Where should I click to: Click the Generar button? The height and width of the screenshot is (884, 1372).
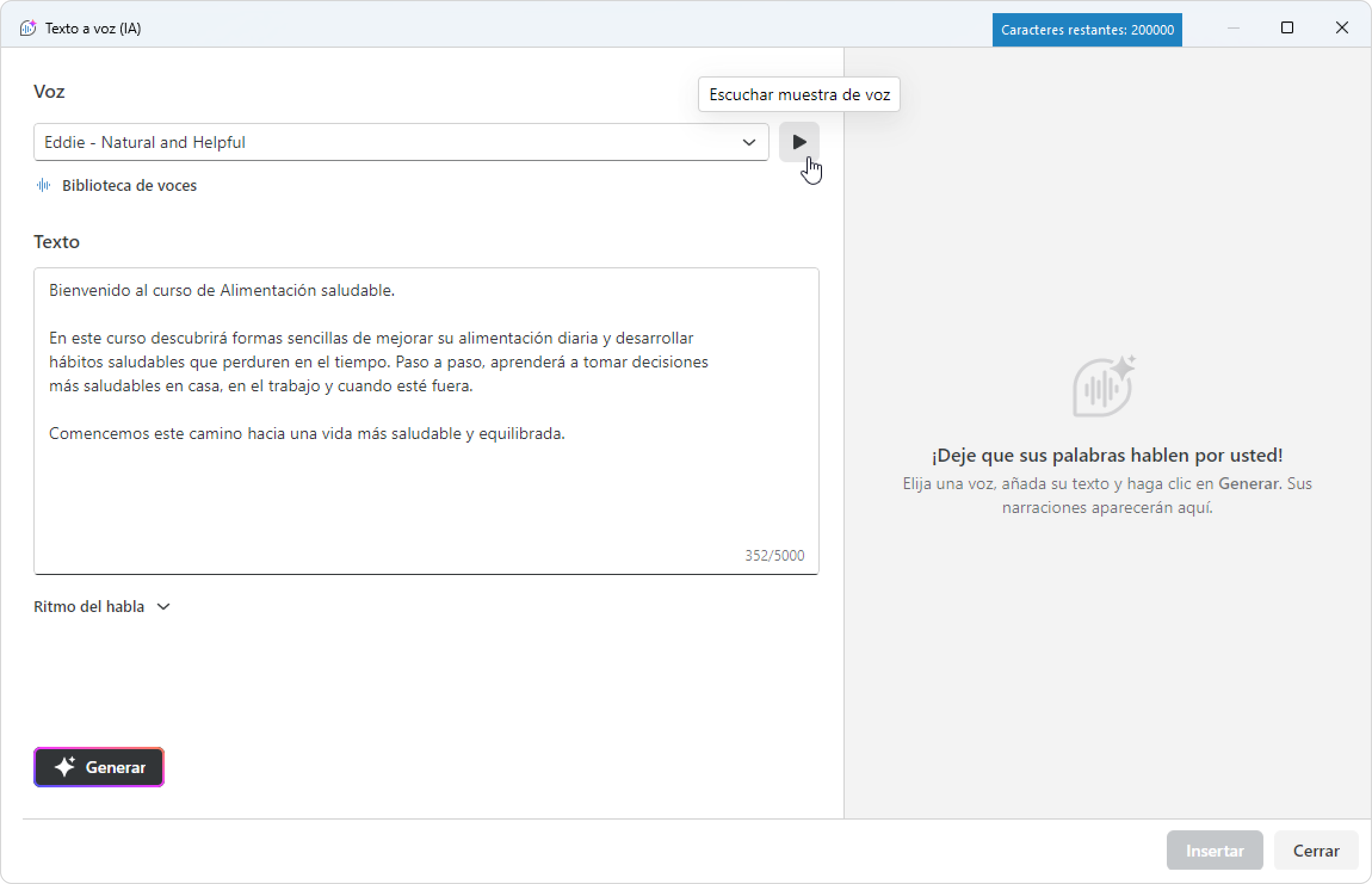point(99,767)
